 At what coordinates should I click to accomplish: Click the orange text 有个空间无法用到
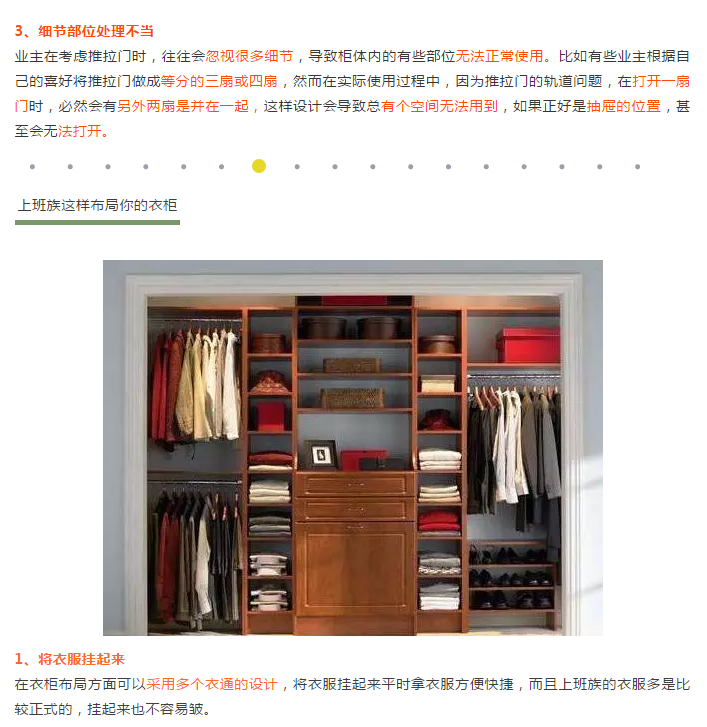439,106
